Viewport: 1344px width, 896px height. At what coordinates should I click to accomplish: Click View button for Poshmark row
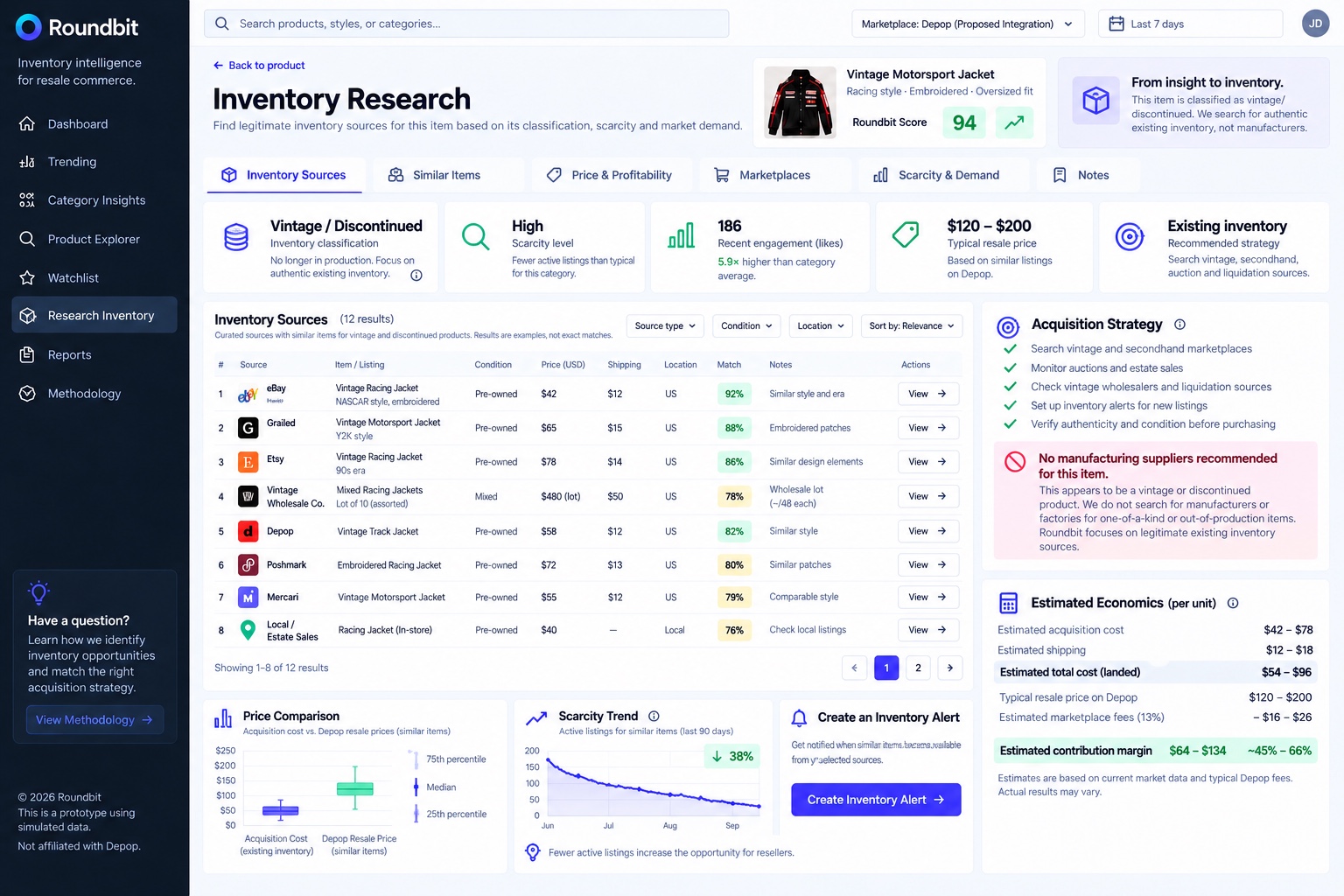tap(928, 565)
